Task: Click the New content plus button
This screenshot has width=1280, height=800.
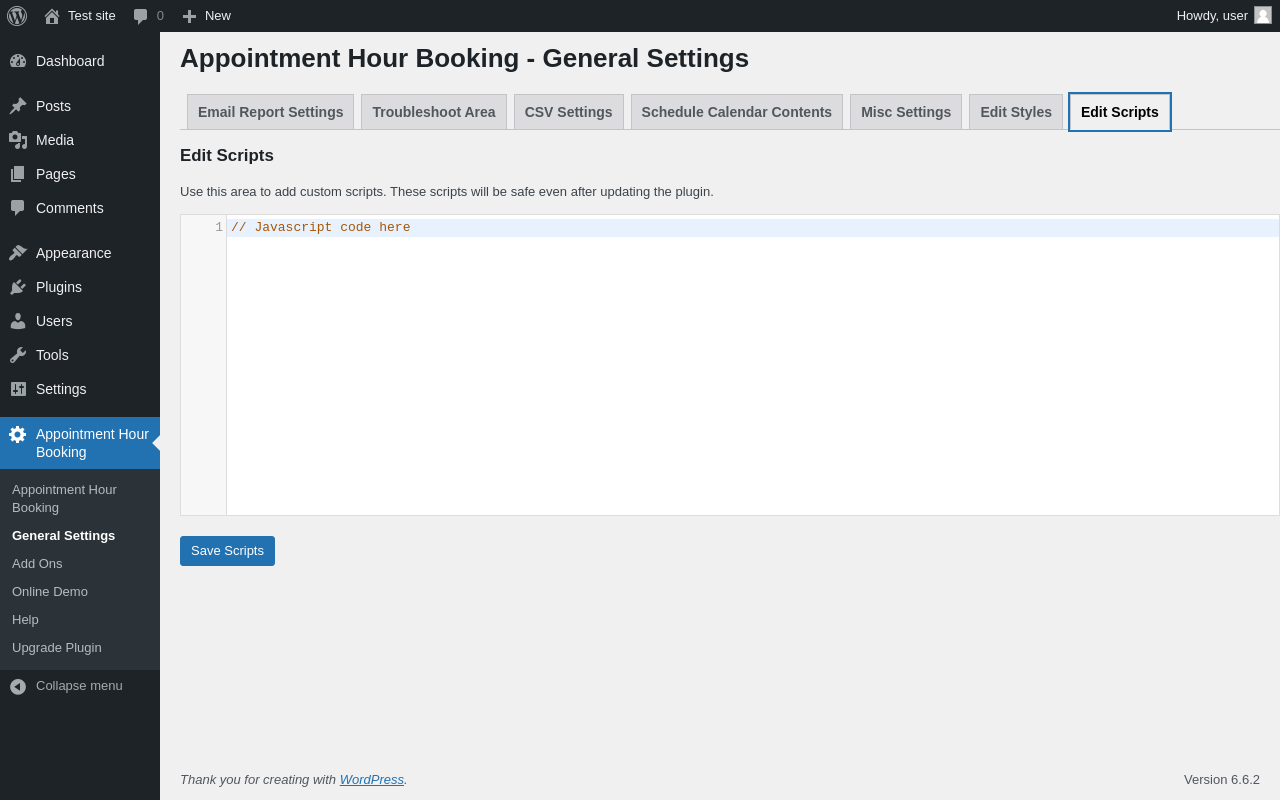Action: pos(207,16)
